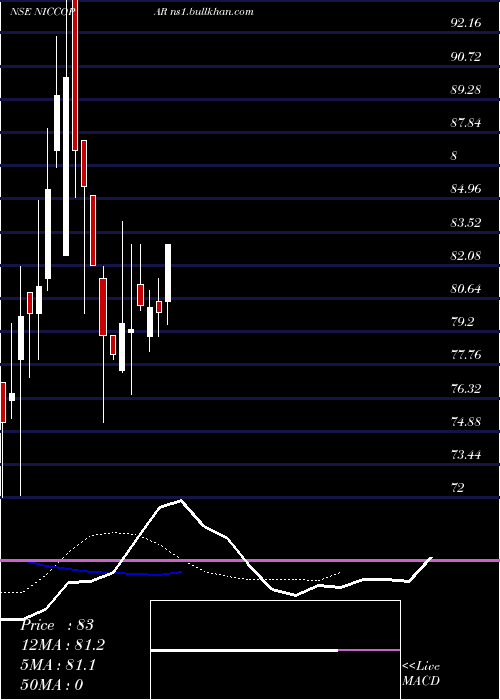Screen dimensions: 500x700
Task: Click the 82.08 price axis label
Action: coord(466,256)
